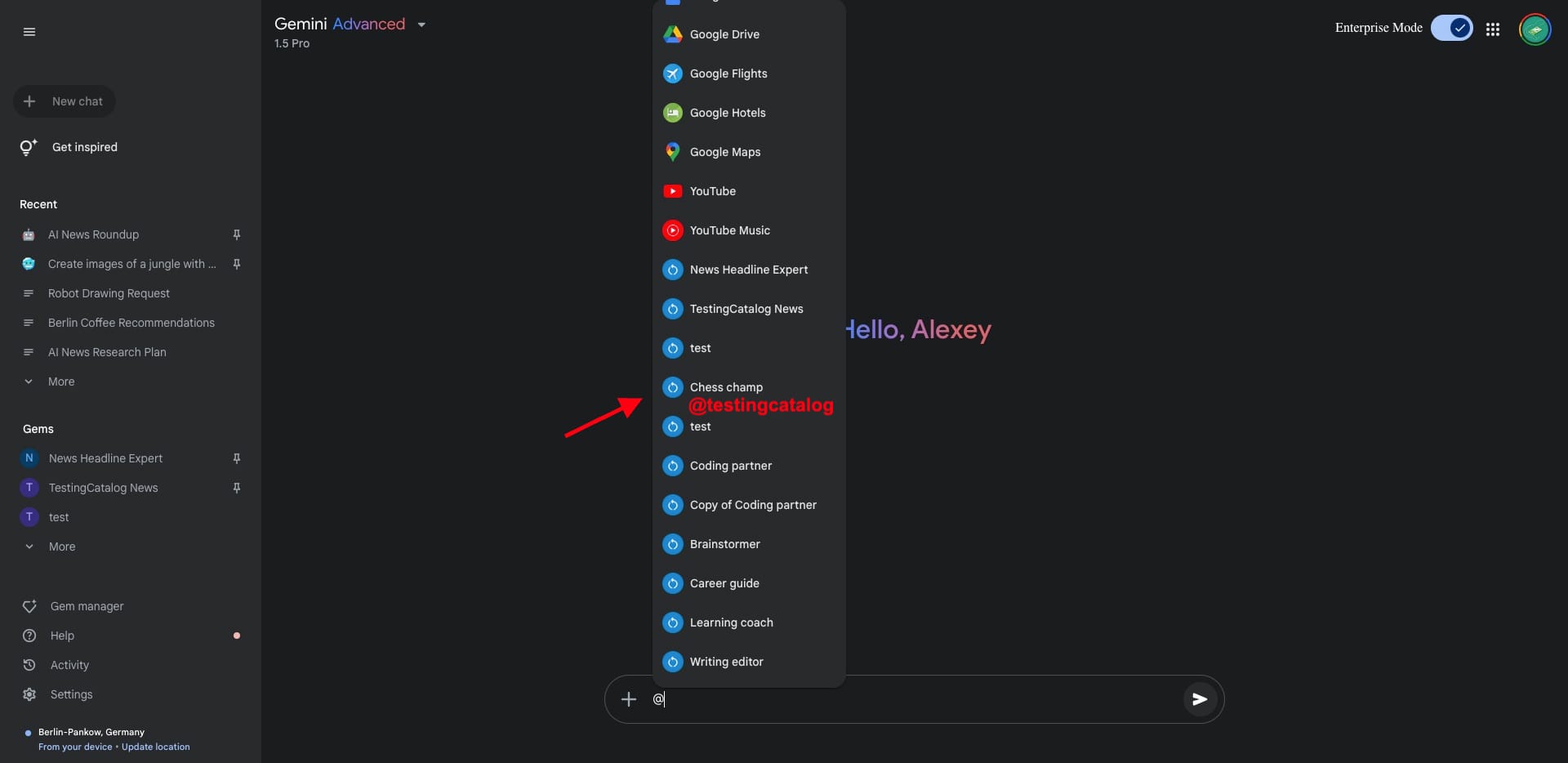Screen dimensions: 1568x763
Task: Focus the prompt input field
Action: [x=915, y=699]
